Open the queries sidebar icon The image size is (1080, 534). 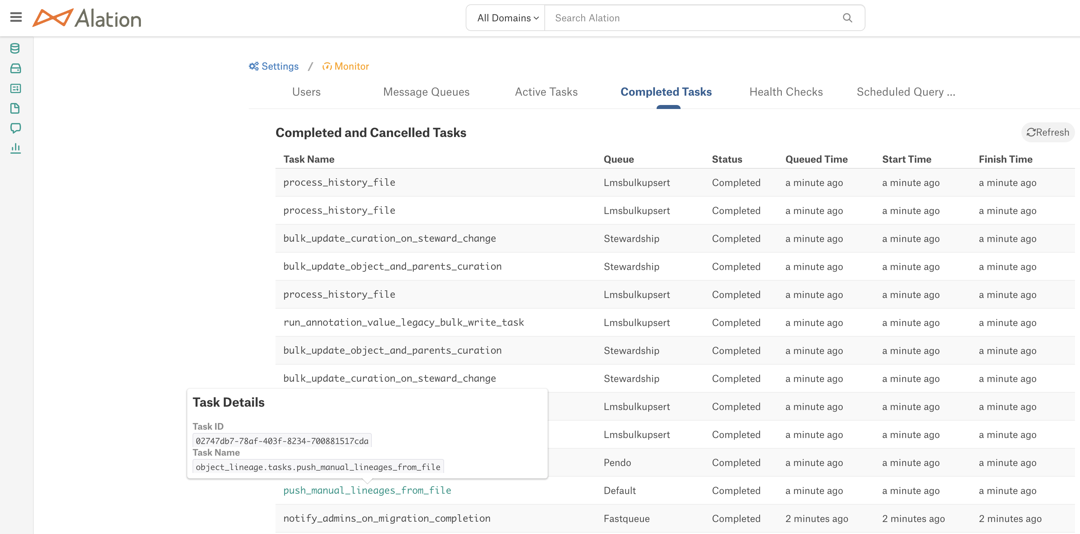tap(15, 88)
